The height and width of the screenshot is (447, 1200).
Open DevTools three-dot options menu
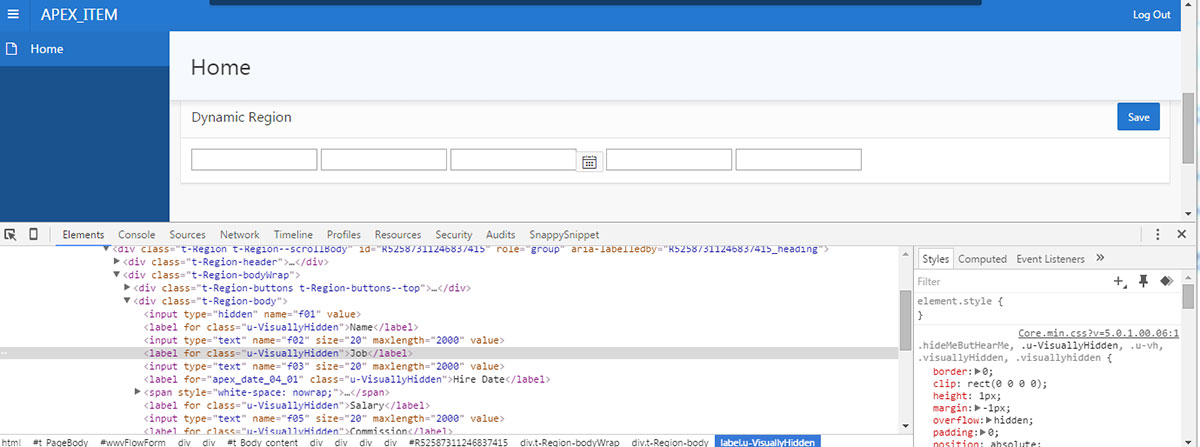point(1158,234)
